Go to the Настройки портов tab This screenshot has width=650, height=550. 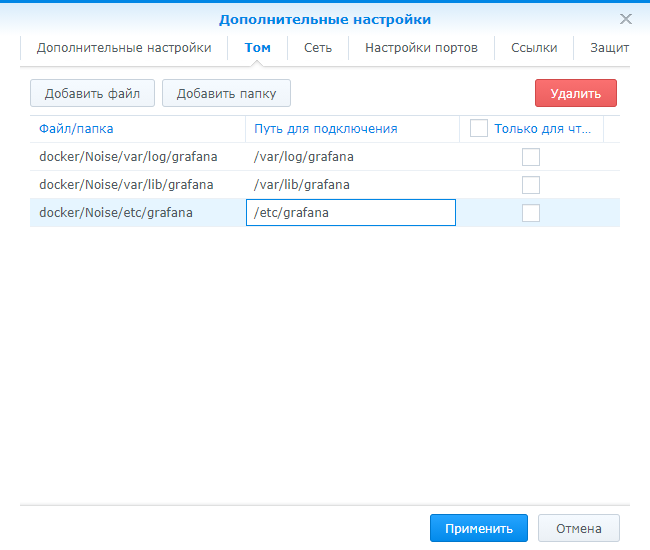[x=421, y=47]
